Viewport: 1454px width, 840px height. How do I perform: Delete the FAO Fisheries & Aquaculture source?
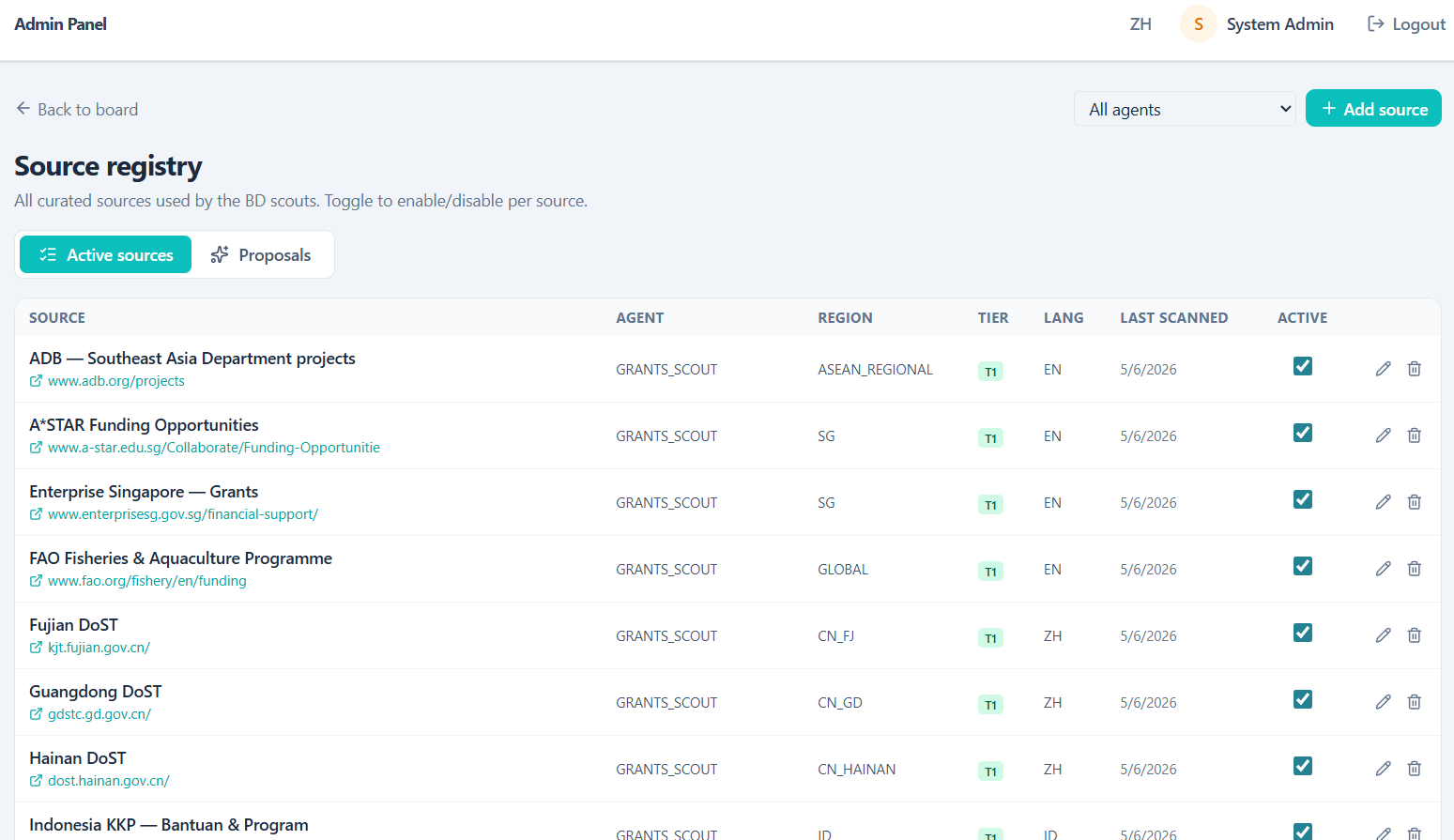pos(1414,569)
